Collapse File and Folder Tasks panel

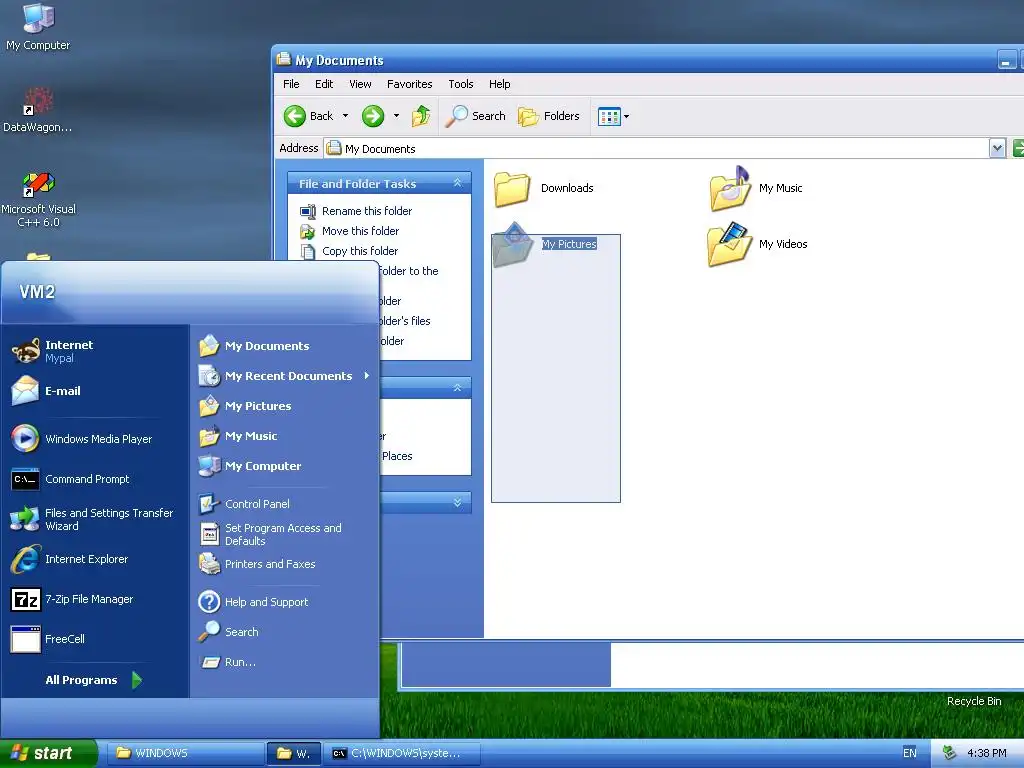pyautogui.click(x=458, y=184)
